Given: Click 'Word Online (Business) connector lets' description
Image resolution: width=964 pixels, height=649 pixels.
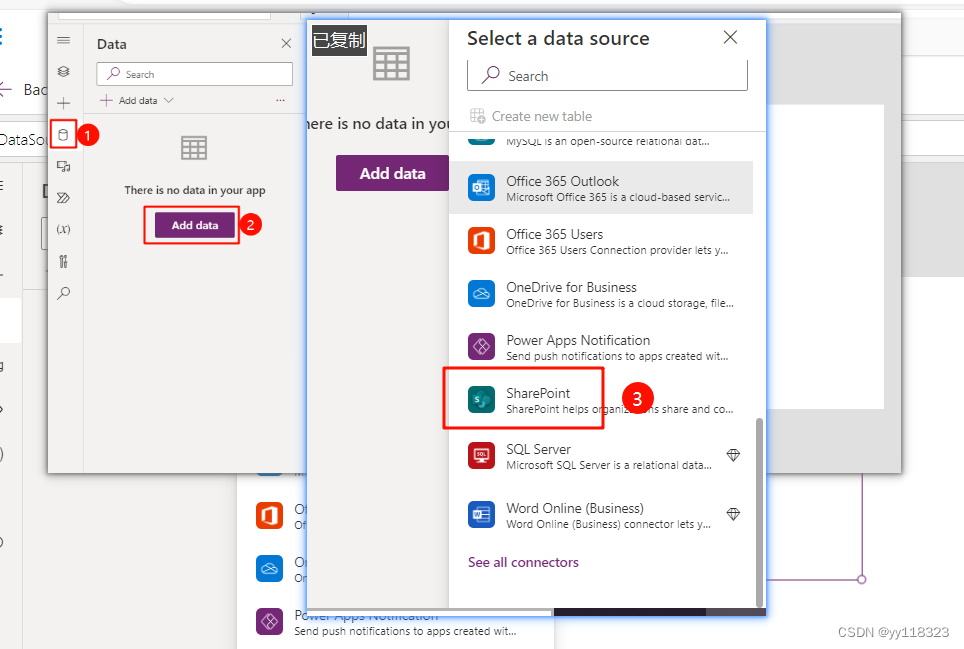Looking at the screenshot, I should pyautogui.click(x=608, y=524).
